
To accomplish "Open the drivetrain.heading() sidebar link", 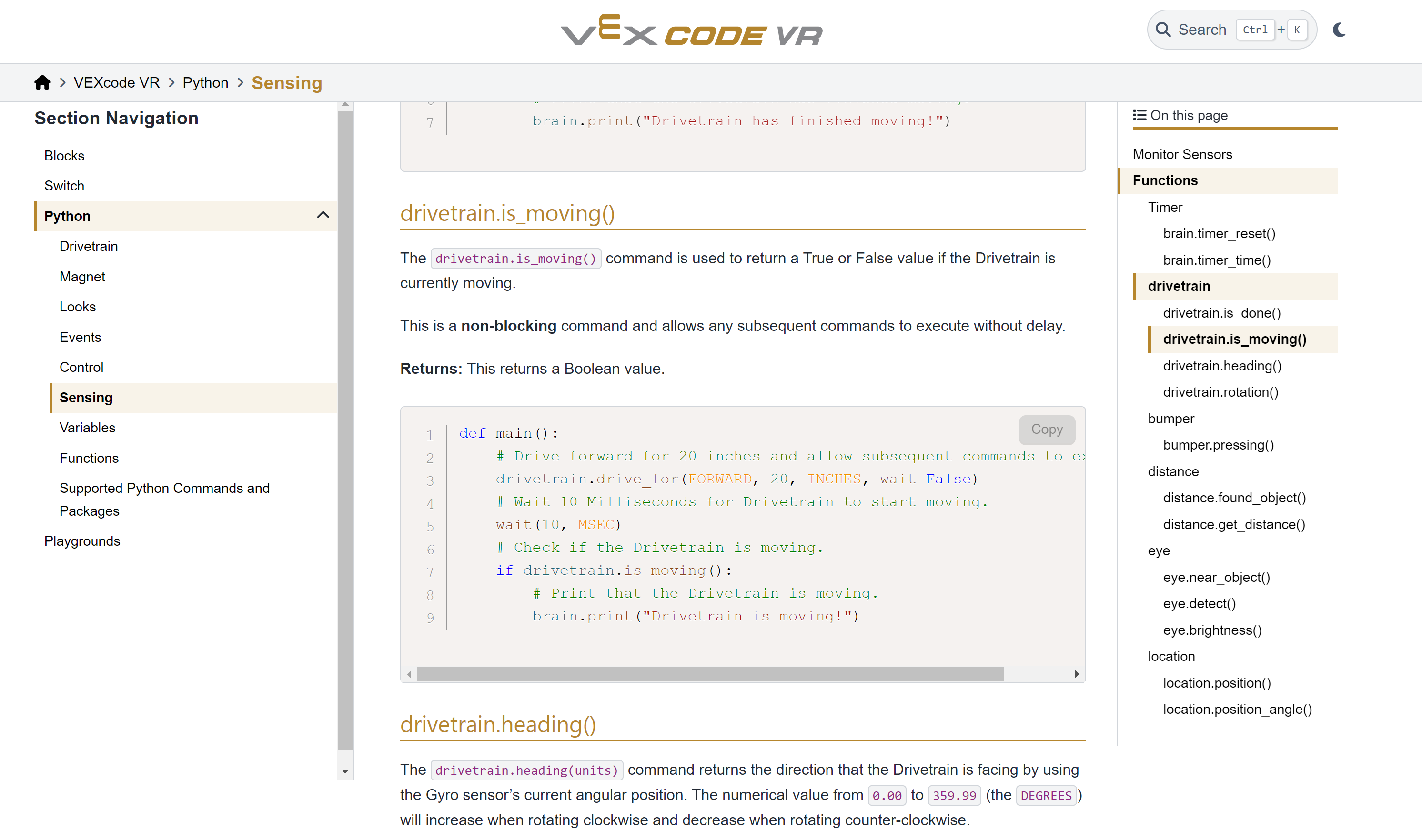I will click(1222, 366).
